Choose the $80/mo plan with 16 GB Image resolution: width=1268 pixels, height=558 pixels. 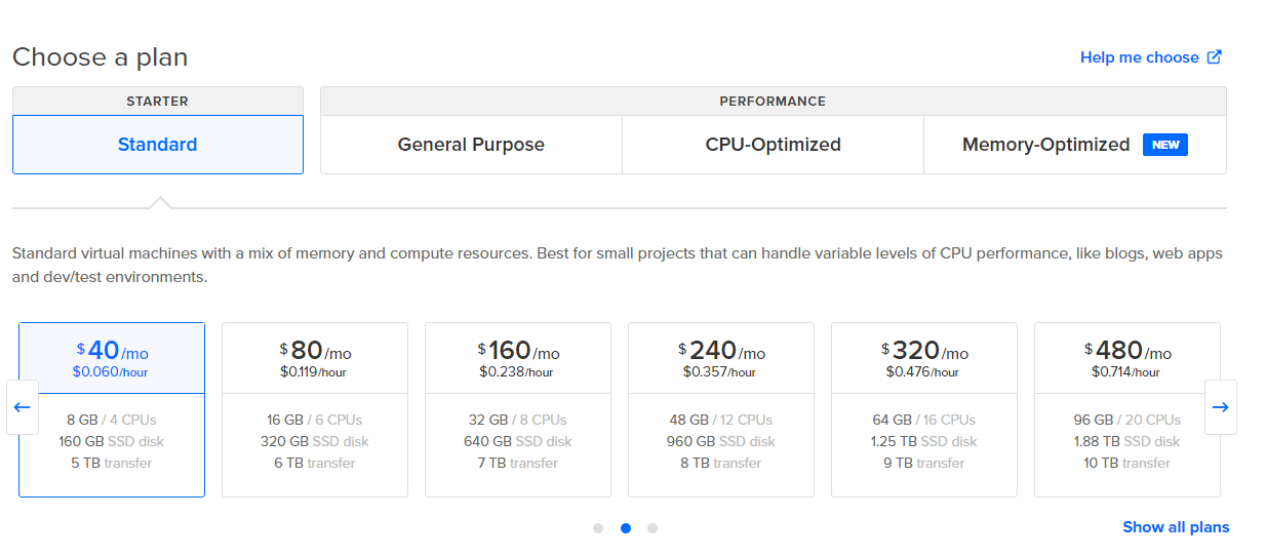click(x=315, y=409)
